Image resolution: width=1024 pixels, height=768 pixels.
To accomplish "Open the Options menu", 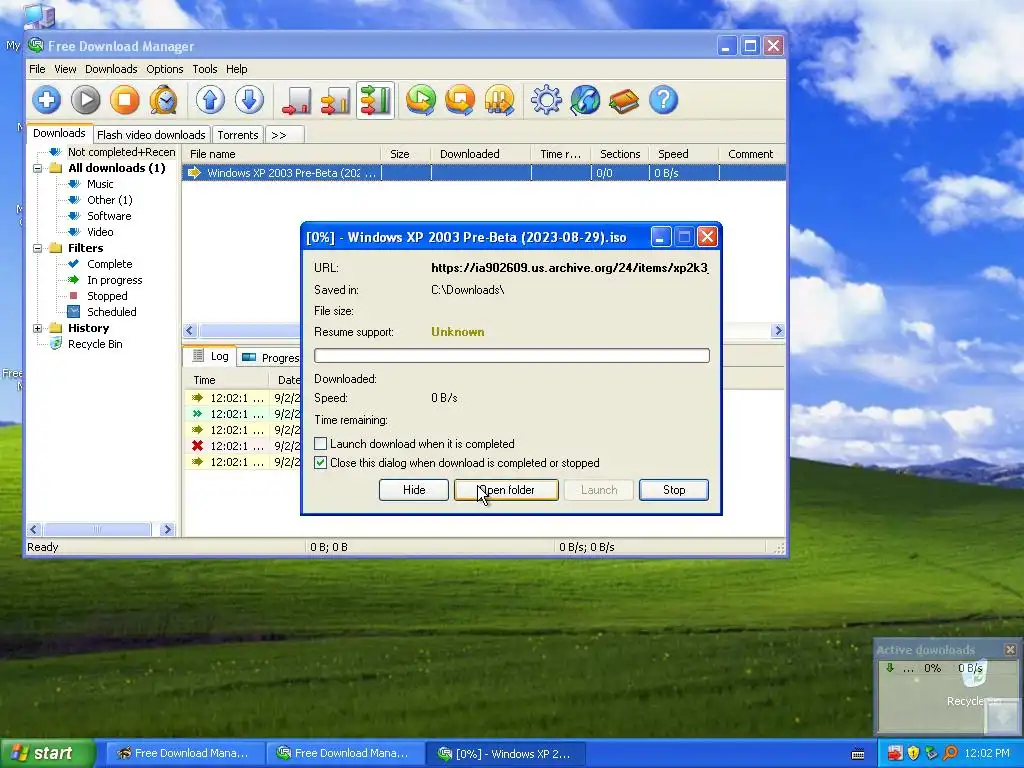I will pos(165,69).
